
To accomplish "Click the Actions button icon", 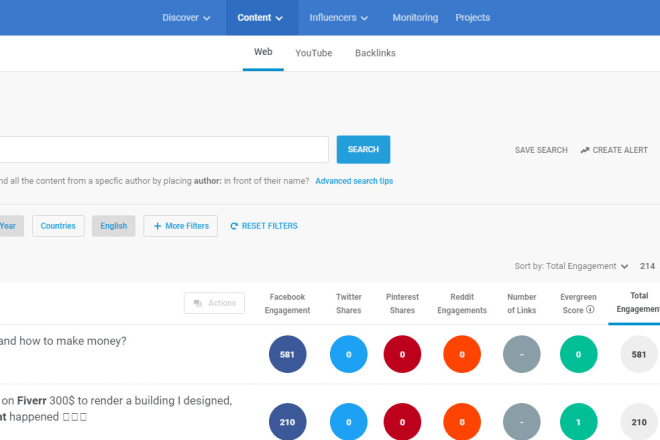I will 198,303.
